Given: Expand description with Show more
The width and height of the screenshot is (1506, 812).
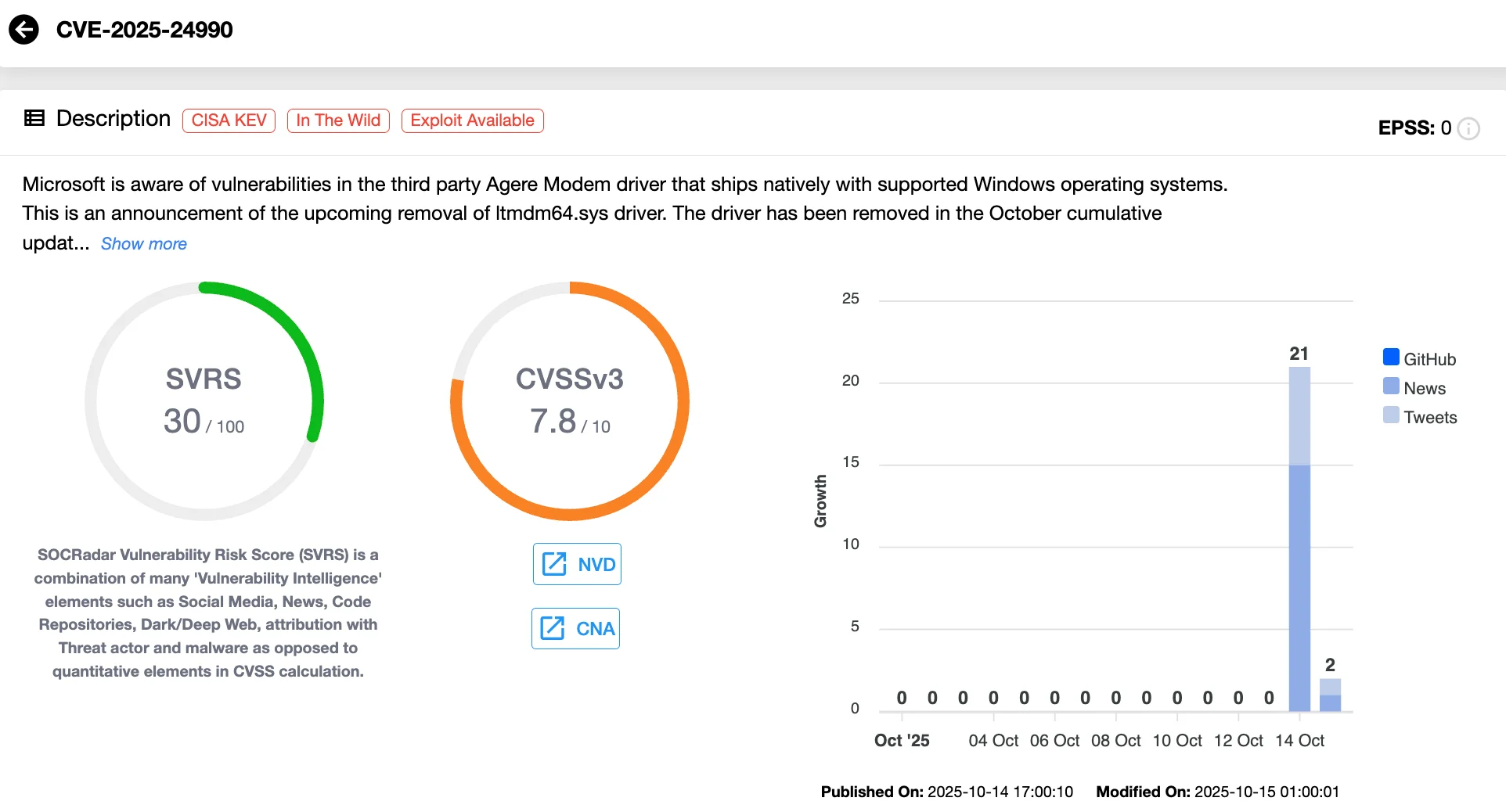Looking at the screenshot, I should pyautogui.click(x=143, y=244).
